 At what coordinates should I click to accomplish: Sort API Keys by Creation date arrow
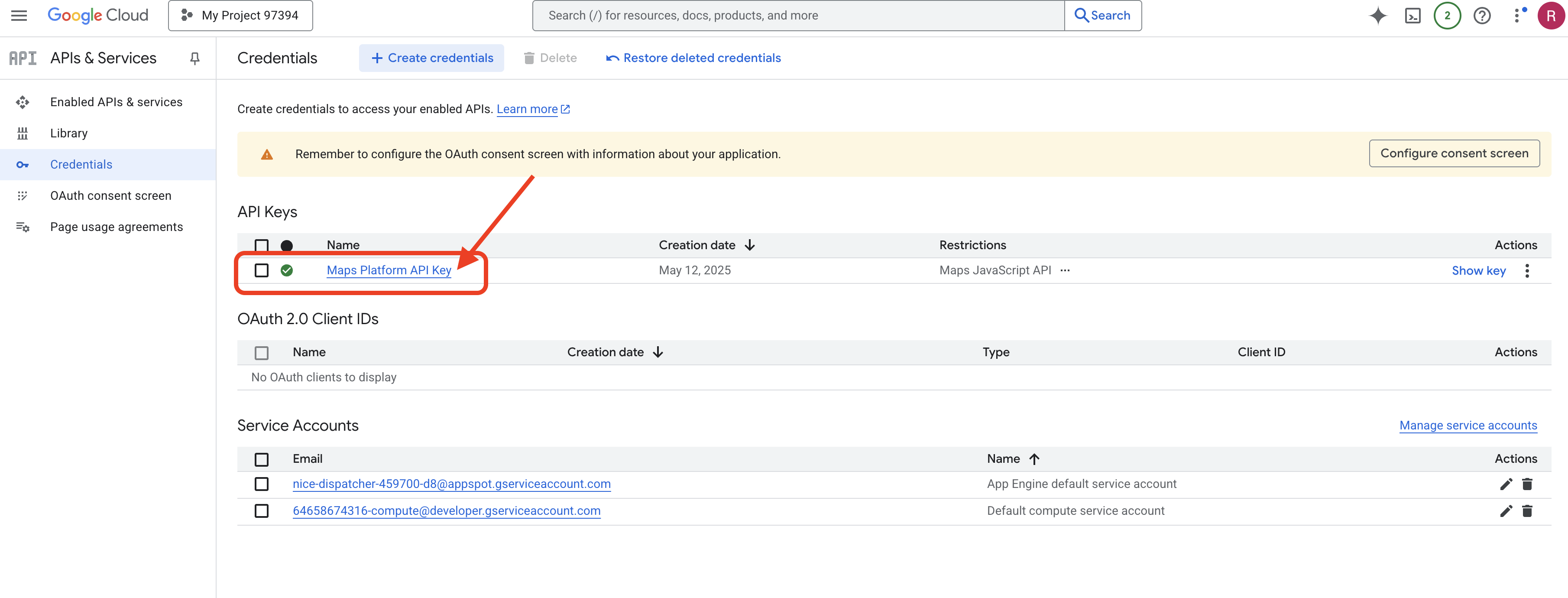pos(750,245)
